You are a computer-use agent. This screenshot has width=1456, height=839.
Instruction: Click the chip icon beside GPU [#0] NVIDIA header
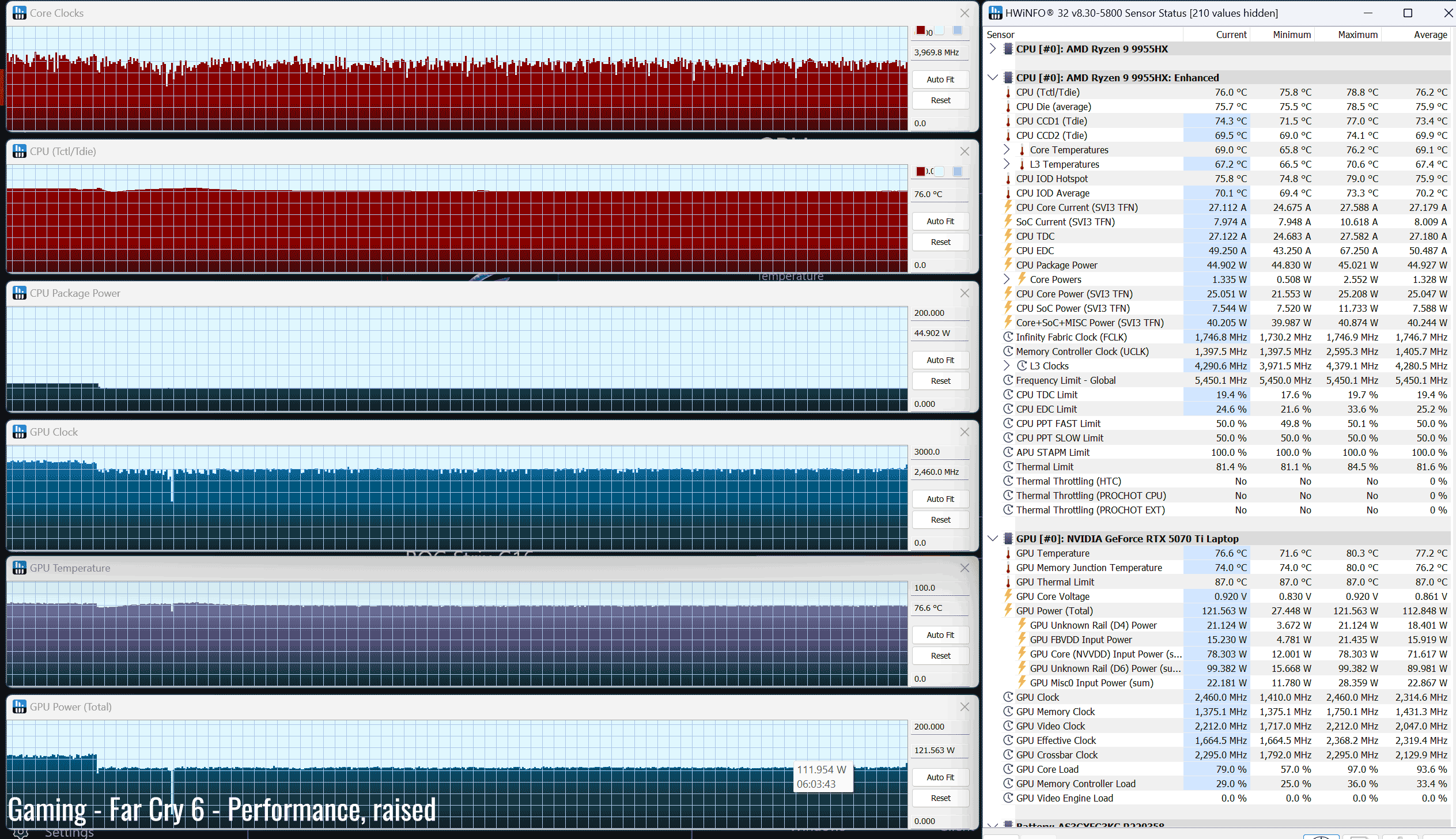[1008, 539]
